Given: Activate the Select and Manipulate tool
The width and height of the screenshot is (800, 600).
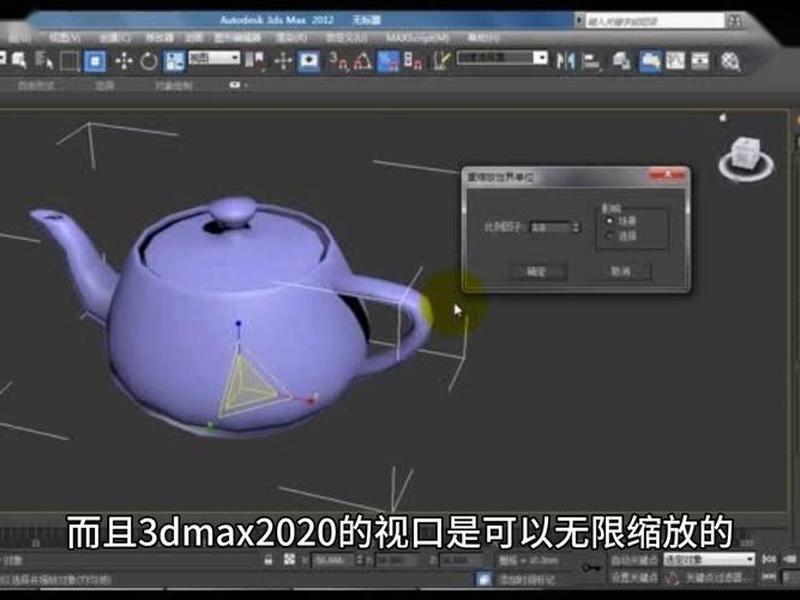Looking at the screenshot, I should (x=283, y=62).
